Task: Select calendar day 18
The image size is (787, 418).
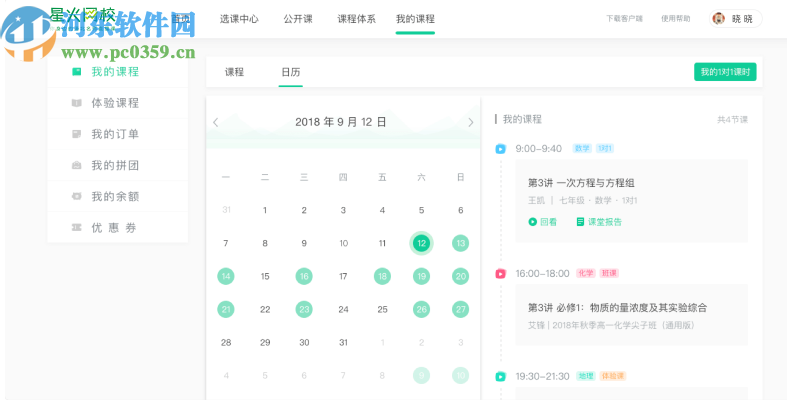Action: 382,276
